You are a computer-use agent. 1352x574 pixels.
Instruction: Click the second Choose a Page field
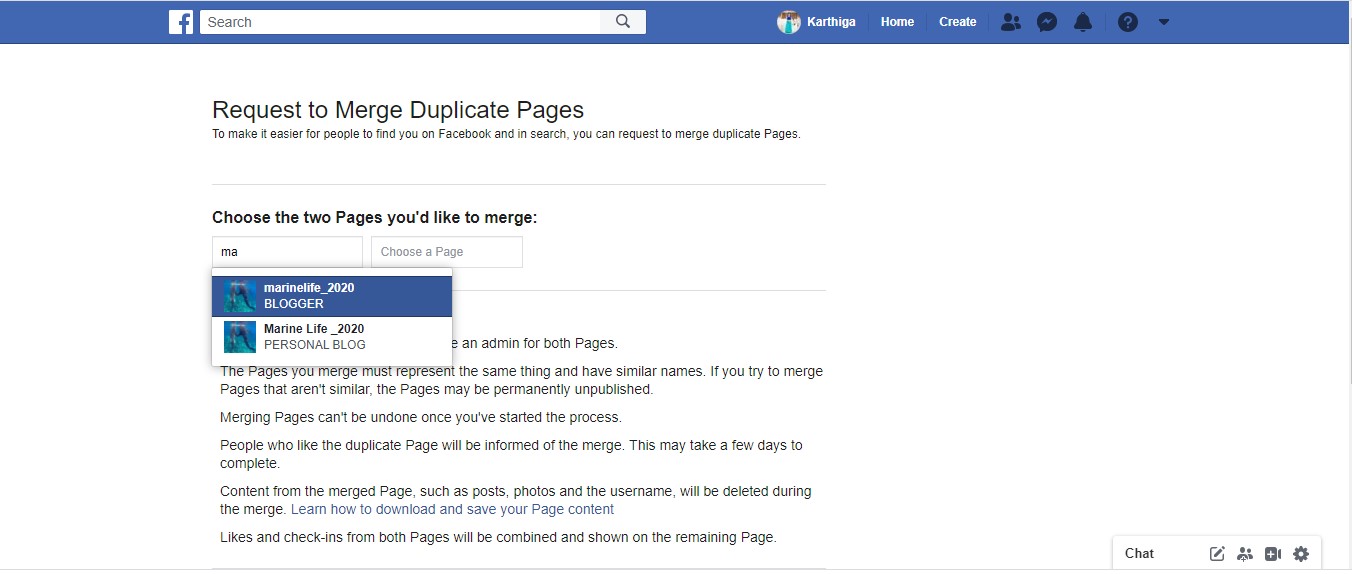pyautogui.click(x=446, y=252)
